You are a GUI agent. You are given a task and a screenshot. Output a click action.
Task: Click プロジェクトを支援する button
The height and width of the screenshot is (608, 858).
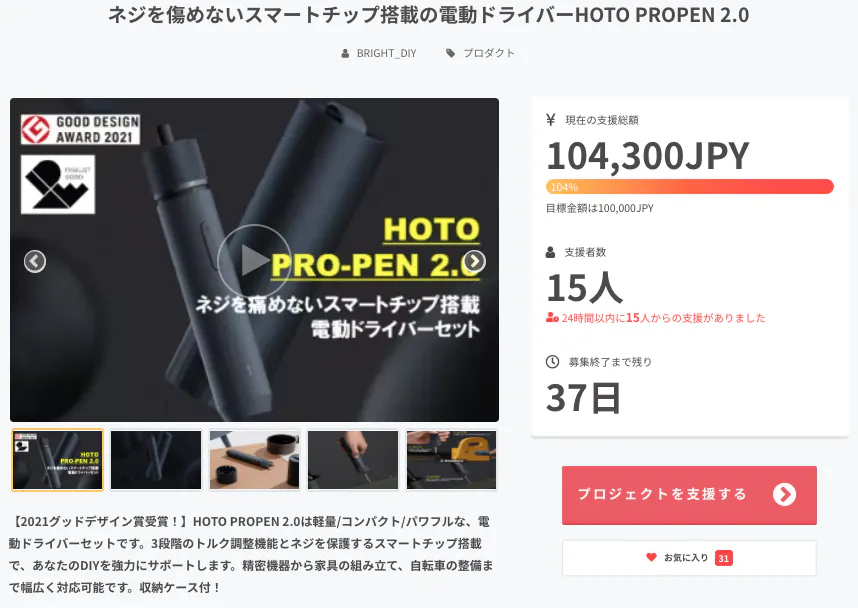click(x=689, y=495)
